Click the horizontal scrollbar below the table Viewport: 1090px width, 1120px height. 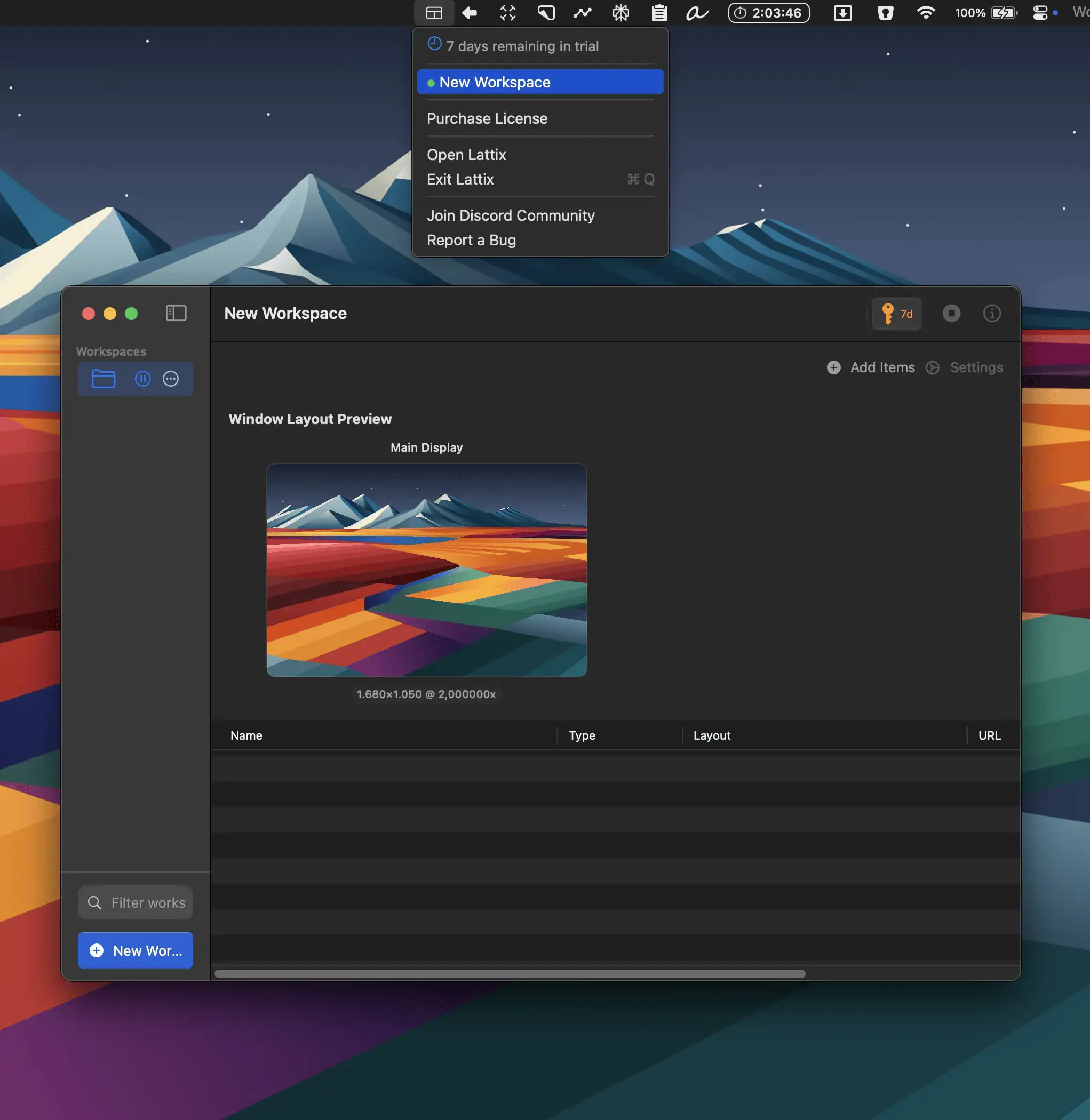pos(510,974)
